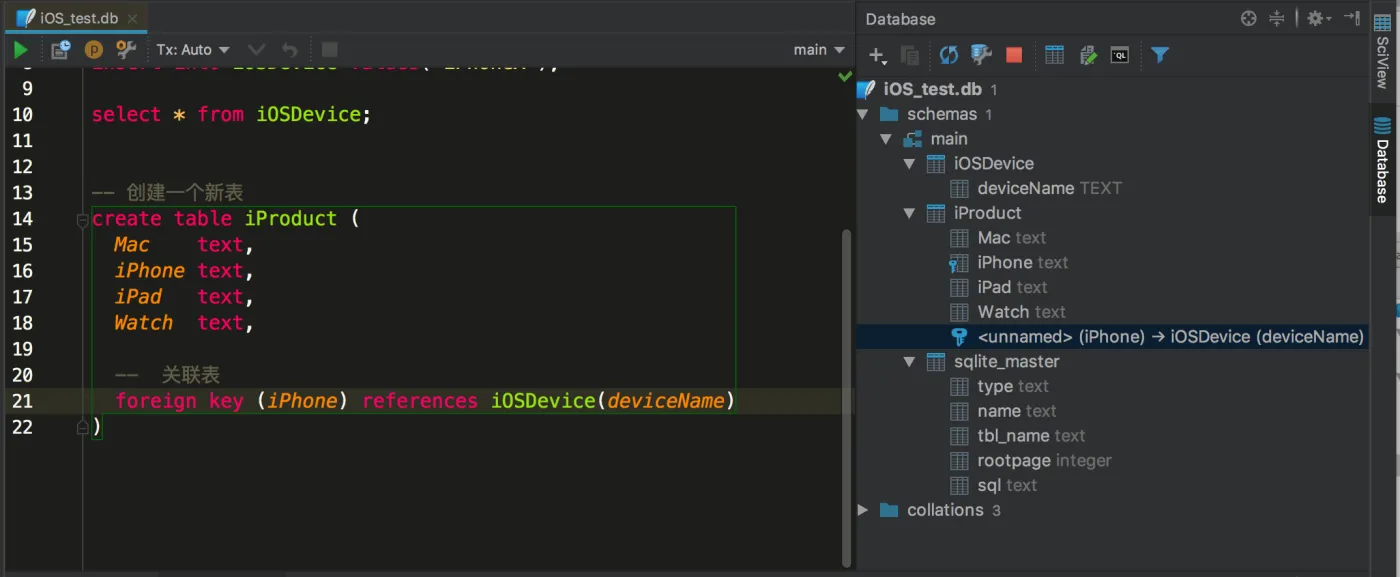Click the blue Refresh/Synchronize icon
Viewport: 1400px width, 577px height.
pyautogui.click(x=948, y=55)
